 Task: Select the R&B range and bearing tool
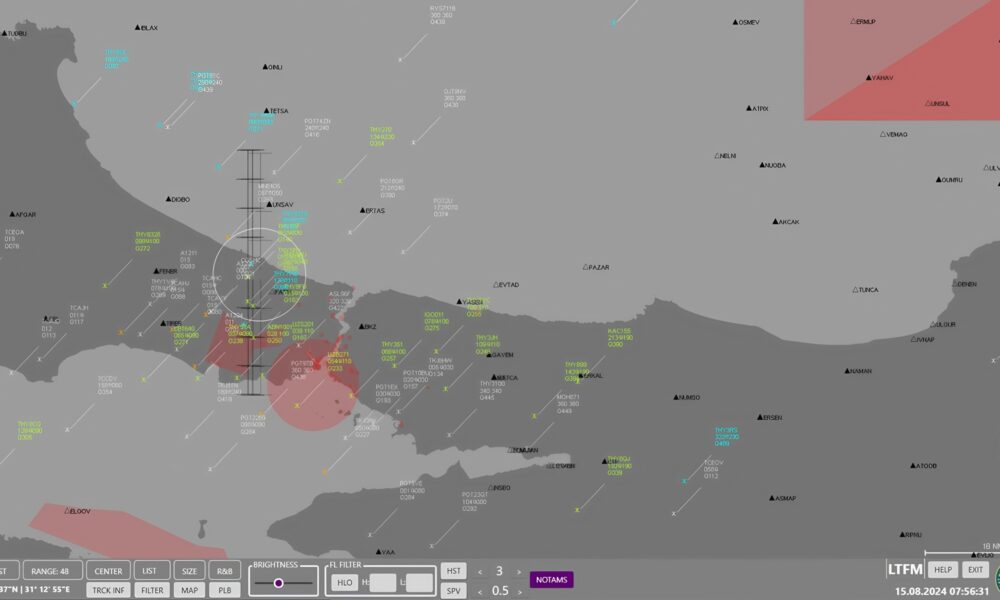tap(223, 571)
